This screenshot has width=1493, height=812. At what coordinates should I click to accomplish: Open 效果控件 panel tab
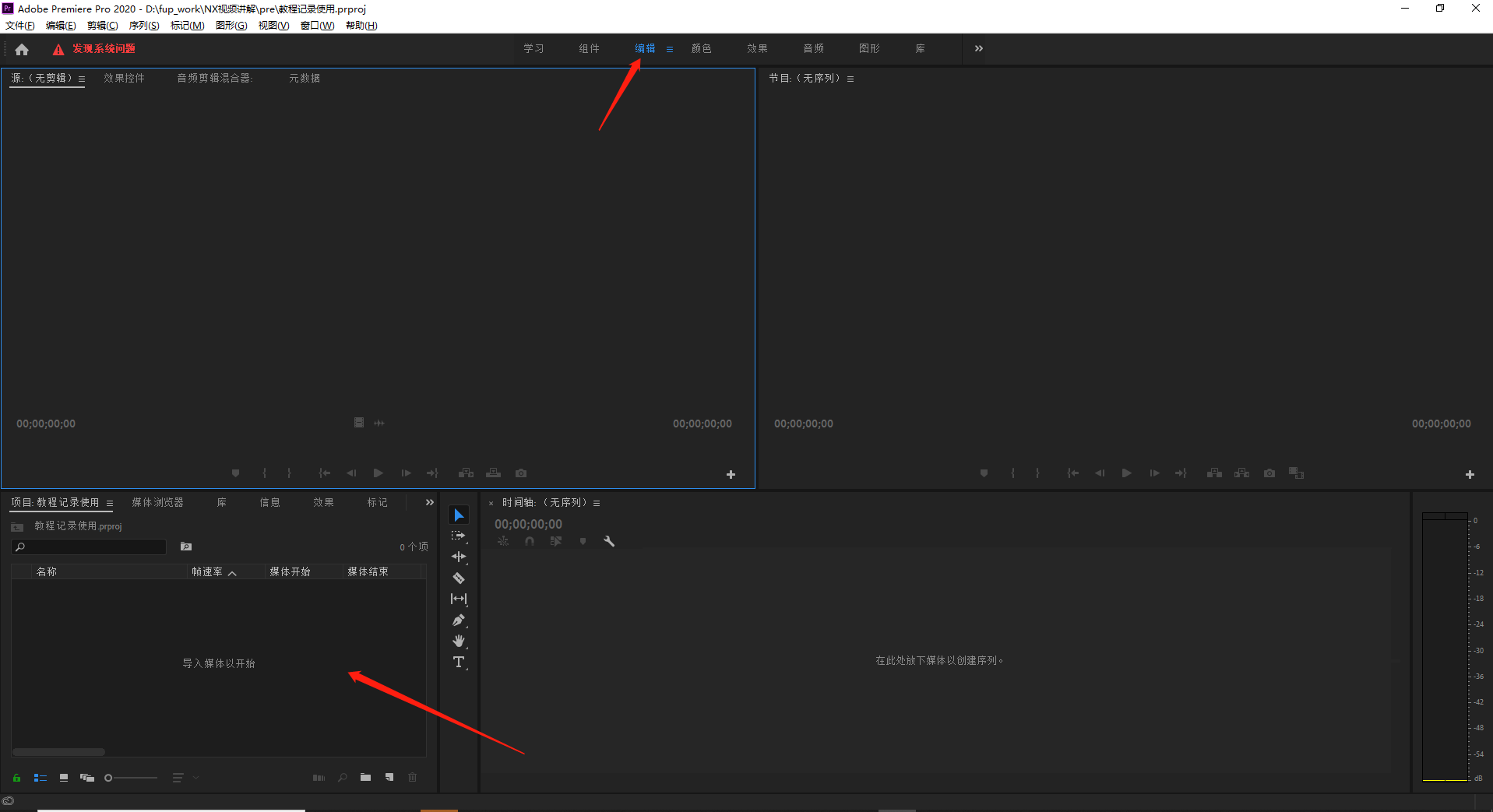[x=124, y=78]
